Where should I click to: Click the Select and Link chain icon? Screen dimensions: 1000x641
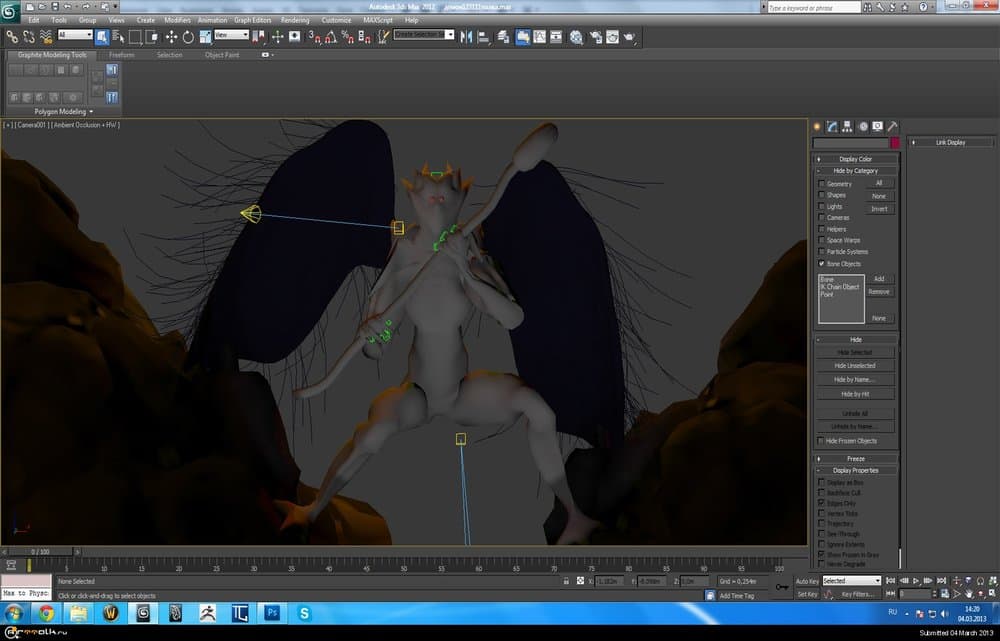click(12, 36)
